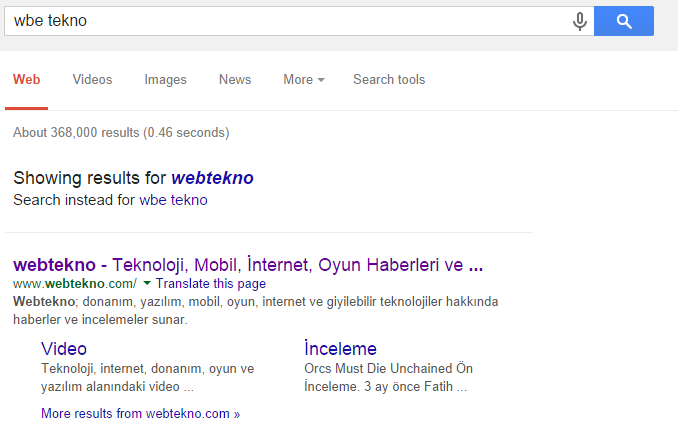The height and width of the screenshot is (444, 687).
Task: Open the More dropdown menu
Action: point(304,79)
